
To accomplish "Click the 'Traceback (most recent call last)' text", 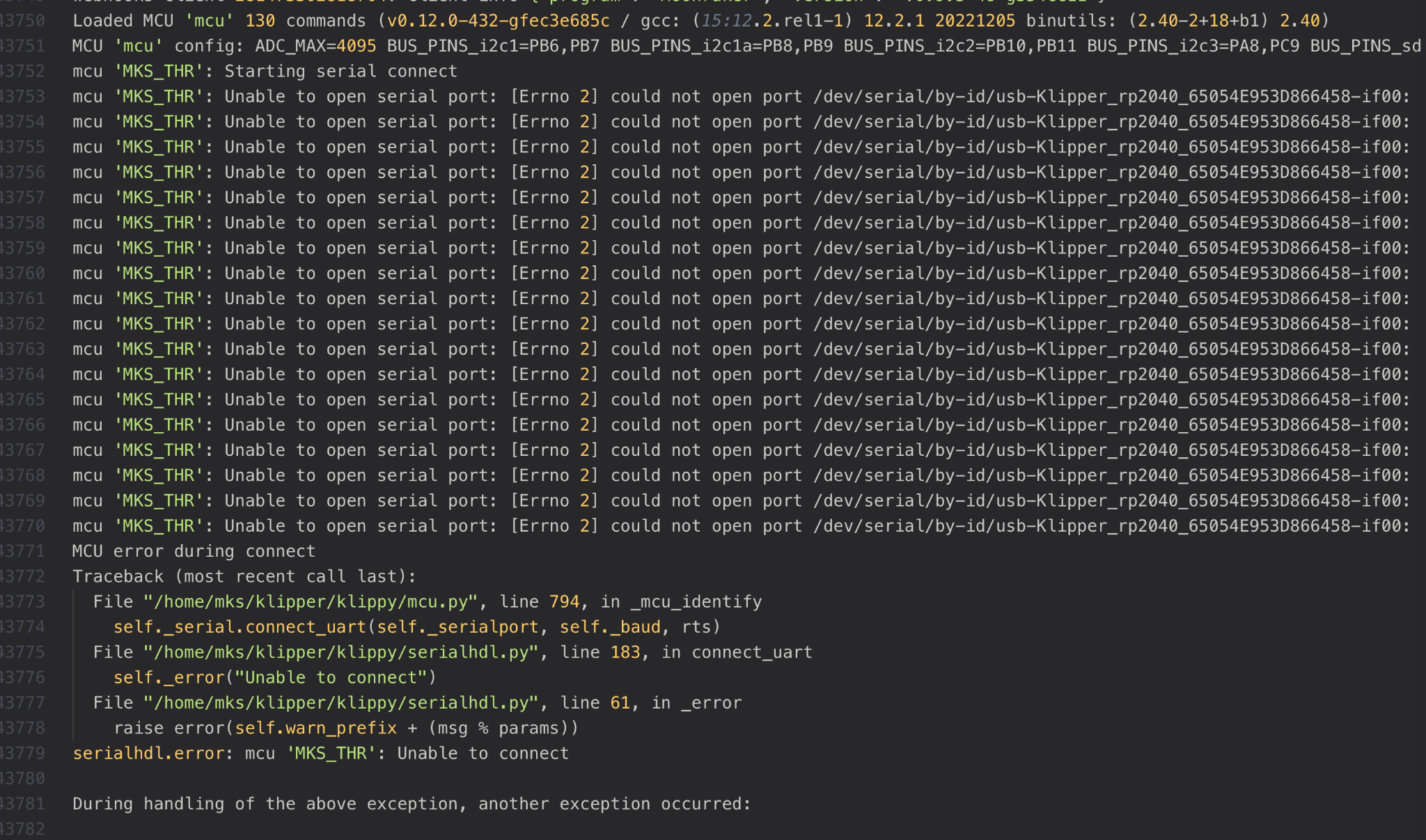I will 244,576.
